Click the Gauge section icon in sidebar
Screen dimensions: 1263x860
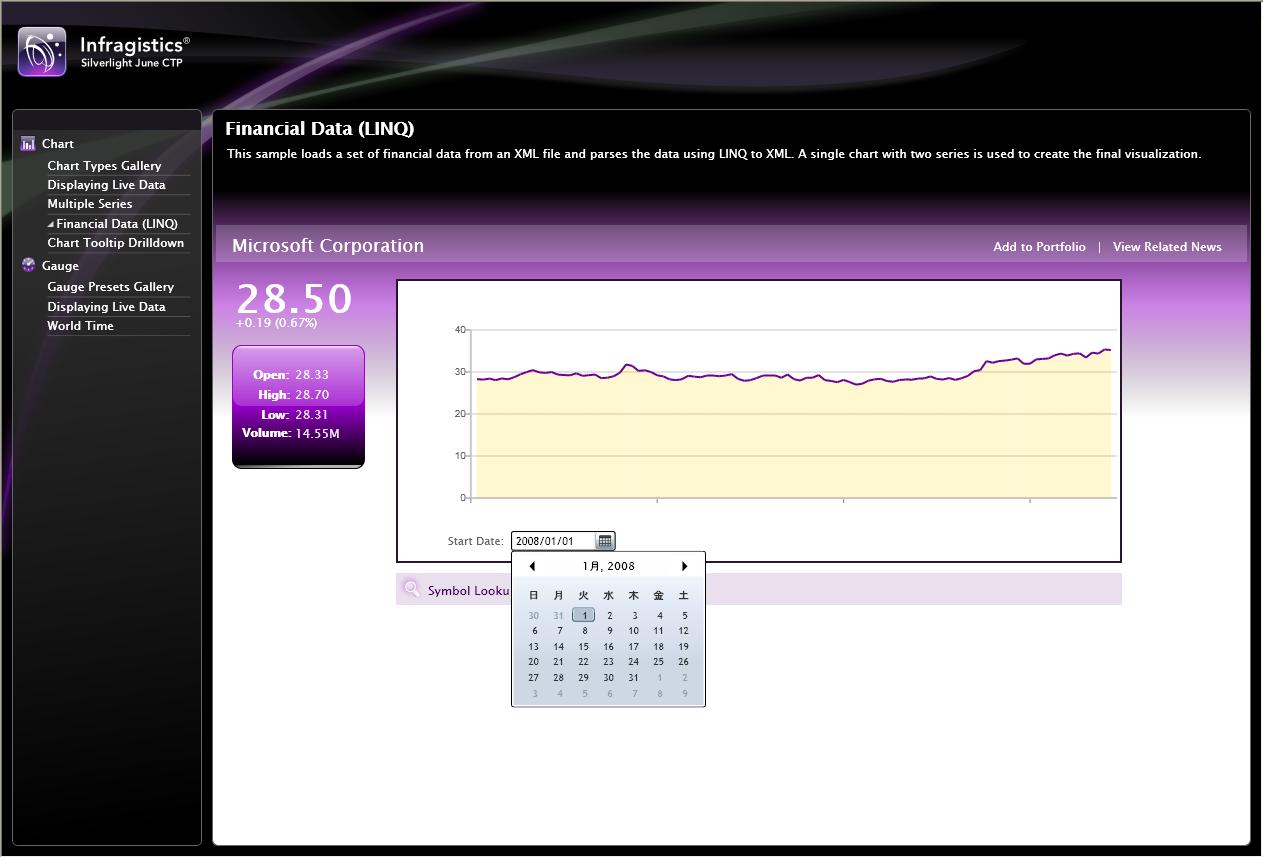(28, 265)
